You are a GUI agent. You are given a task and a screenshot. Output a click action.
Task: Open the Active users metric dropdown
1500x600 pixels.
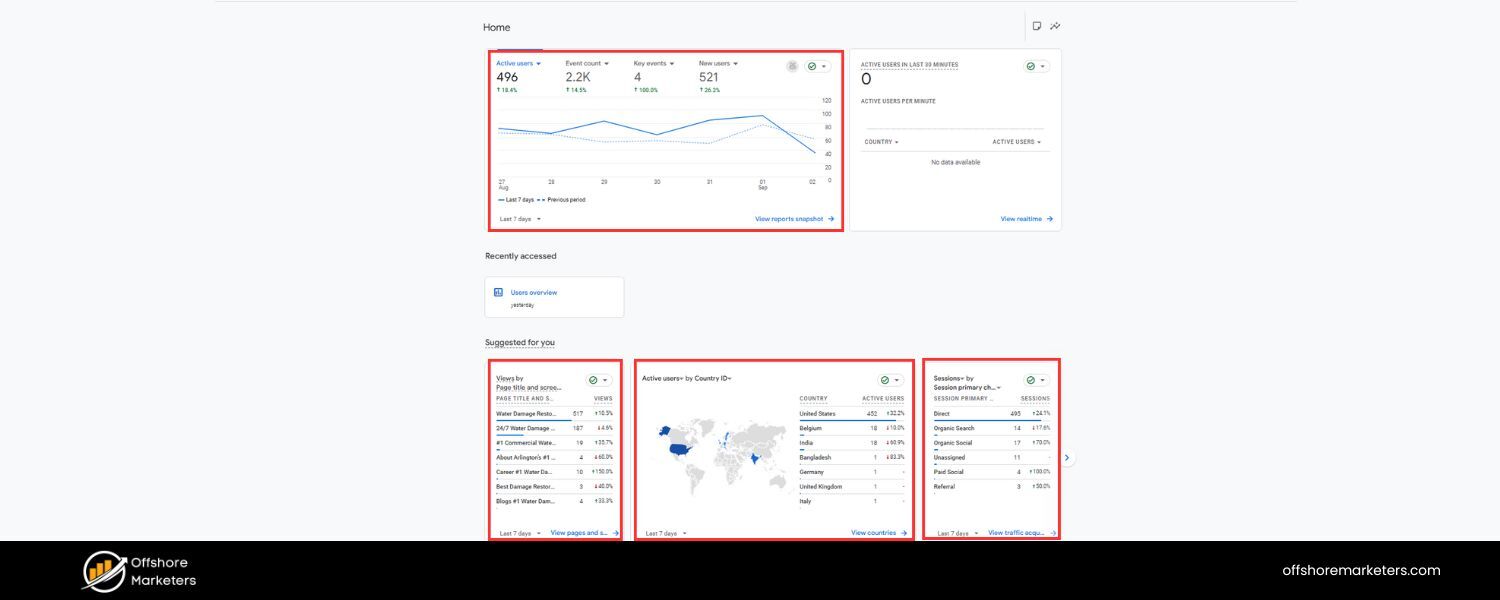click(x=537, y=64)
